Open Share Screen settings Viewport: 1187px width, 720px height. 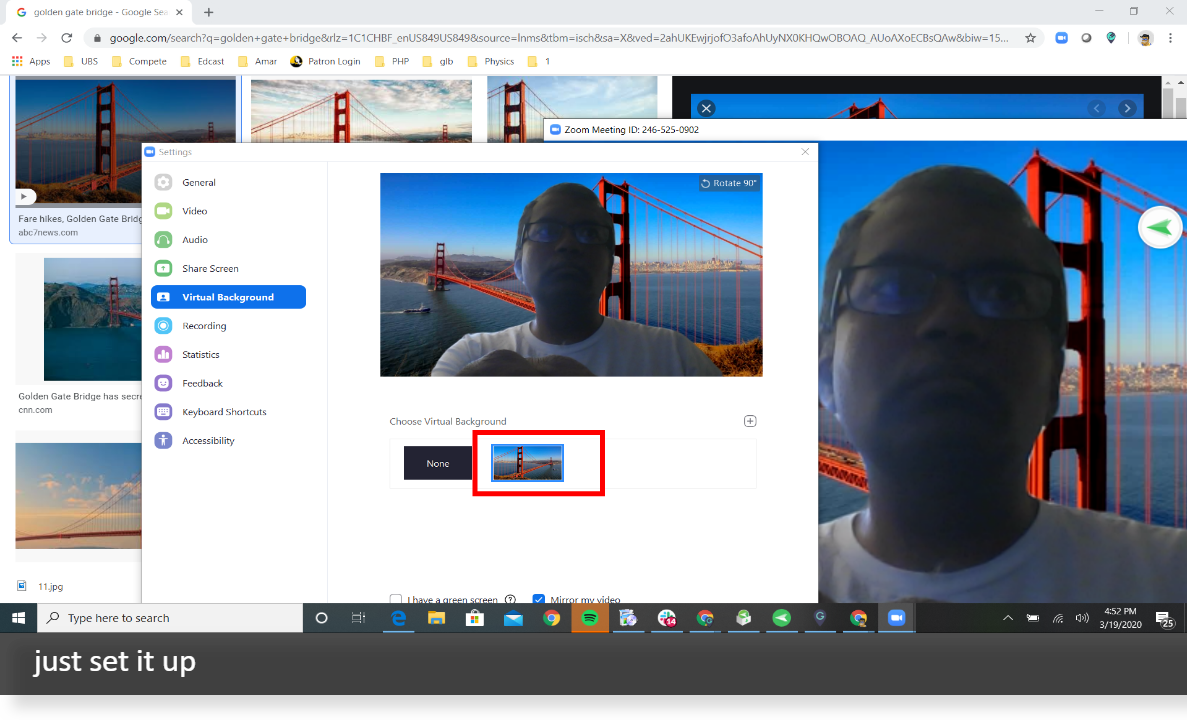click(x=212, y=268)
